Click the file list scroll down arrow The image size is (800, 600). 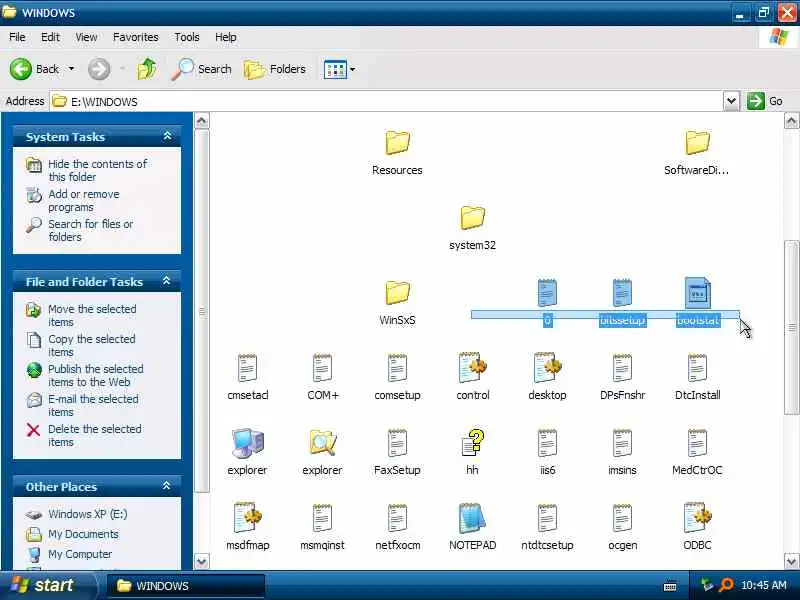[791, 561]
